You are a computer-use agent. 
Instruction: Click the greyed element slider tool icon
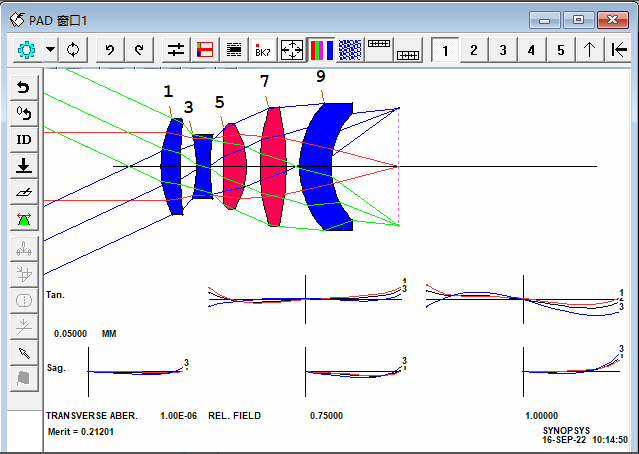point(24,249)
